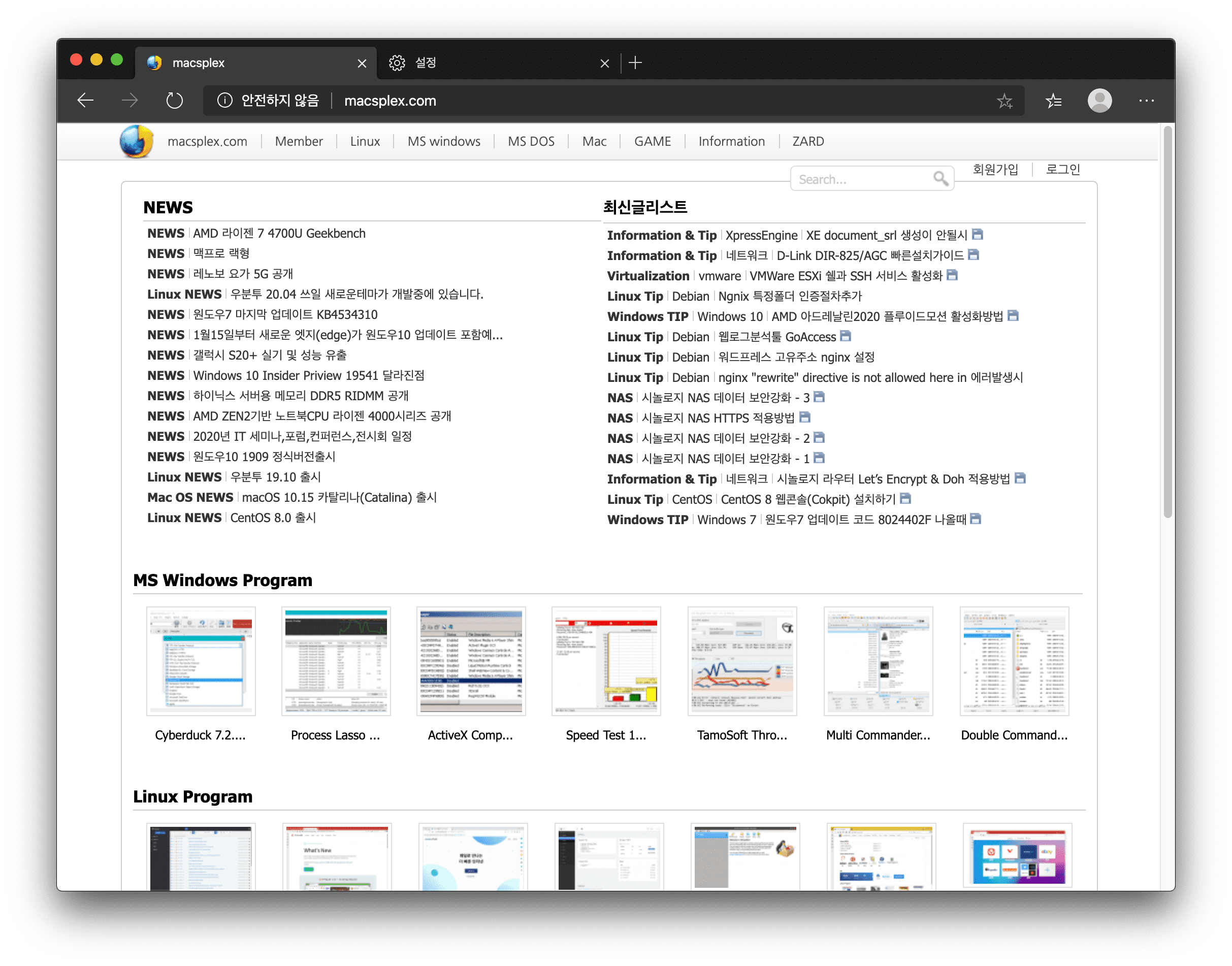The height and width of the screenshot is (966, 1232).
Task: Open the Linux menu item
Action: click(x=365, y=141)
